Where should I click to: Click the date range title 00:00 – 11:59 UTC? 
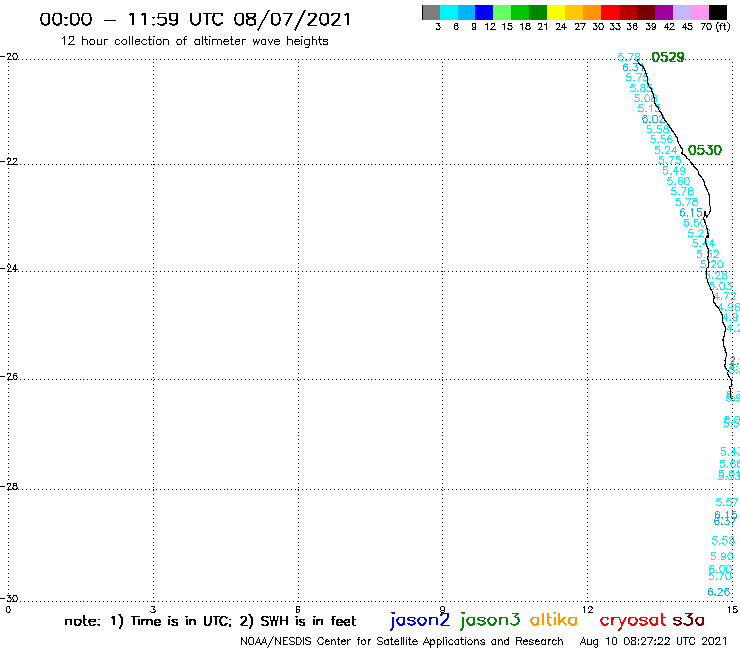pos(195,20)
